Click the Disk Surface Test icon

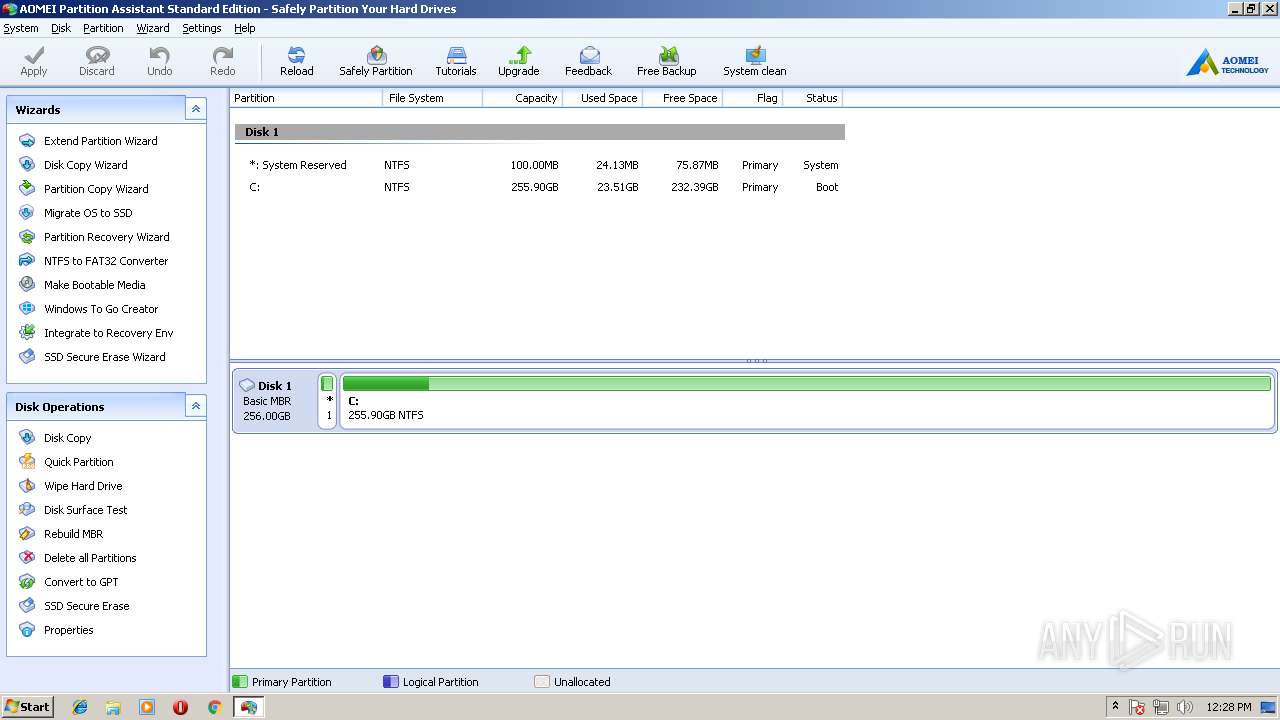pyautogui.click(x=27, y=510)
